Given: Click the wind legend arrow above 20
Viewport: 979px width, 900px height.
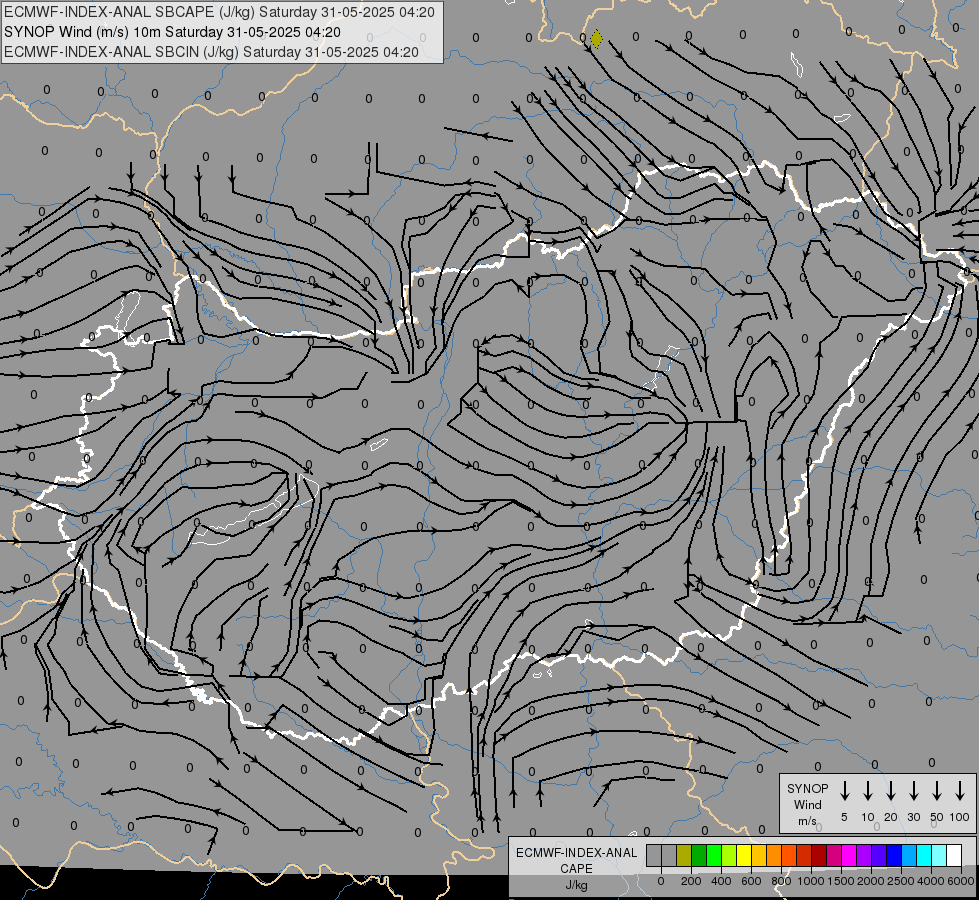Looking at the screenshot, I should tap(890, 791).
